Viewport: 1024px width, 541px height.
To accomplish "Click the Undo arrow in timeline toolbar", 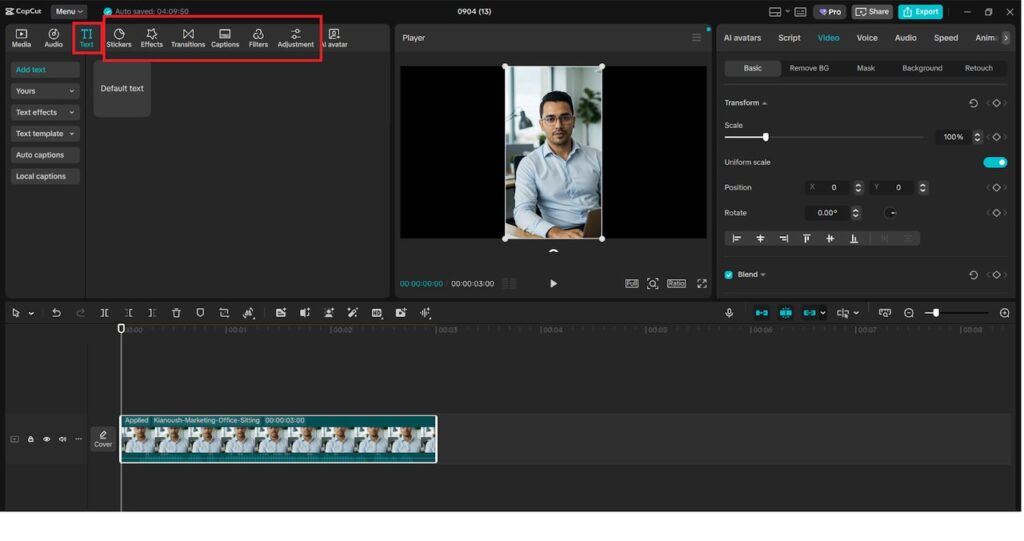I will (56, 313).
